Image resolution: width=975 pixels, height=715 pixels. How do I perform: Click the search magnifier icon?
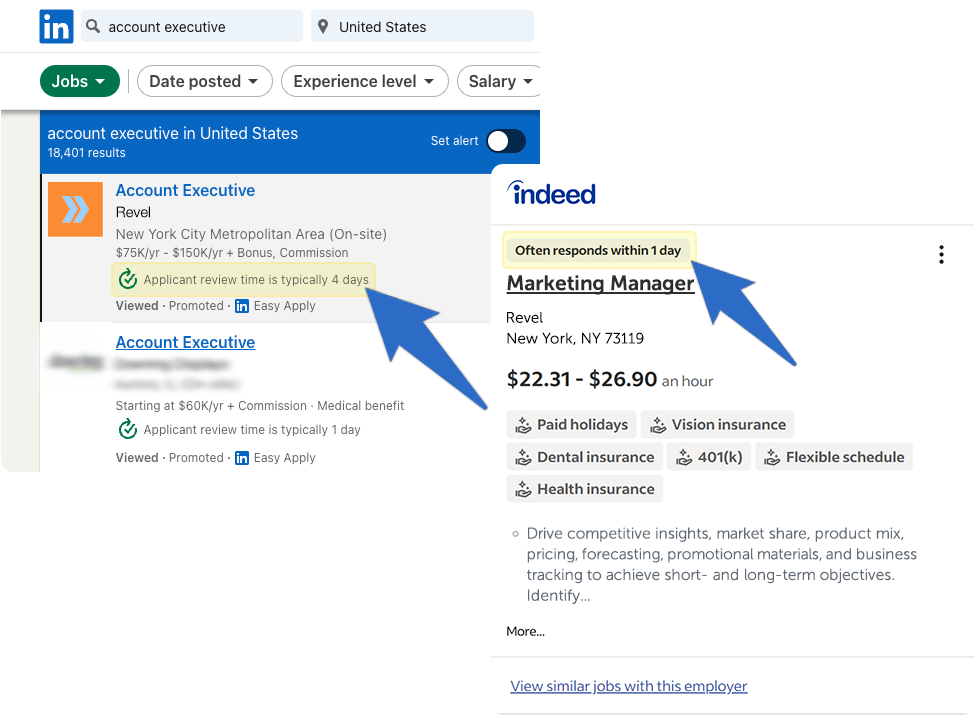tap(93, 26)
